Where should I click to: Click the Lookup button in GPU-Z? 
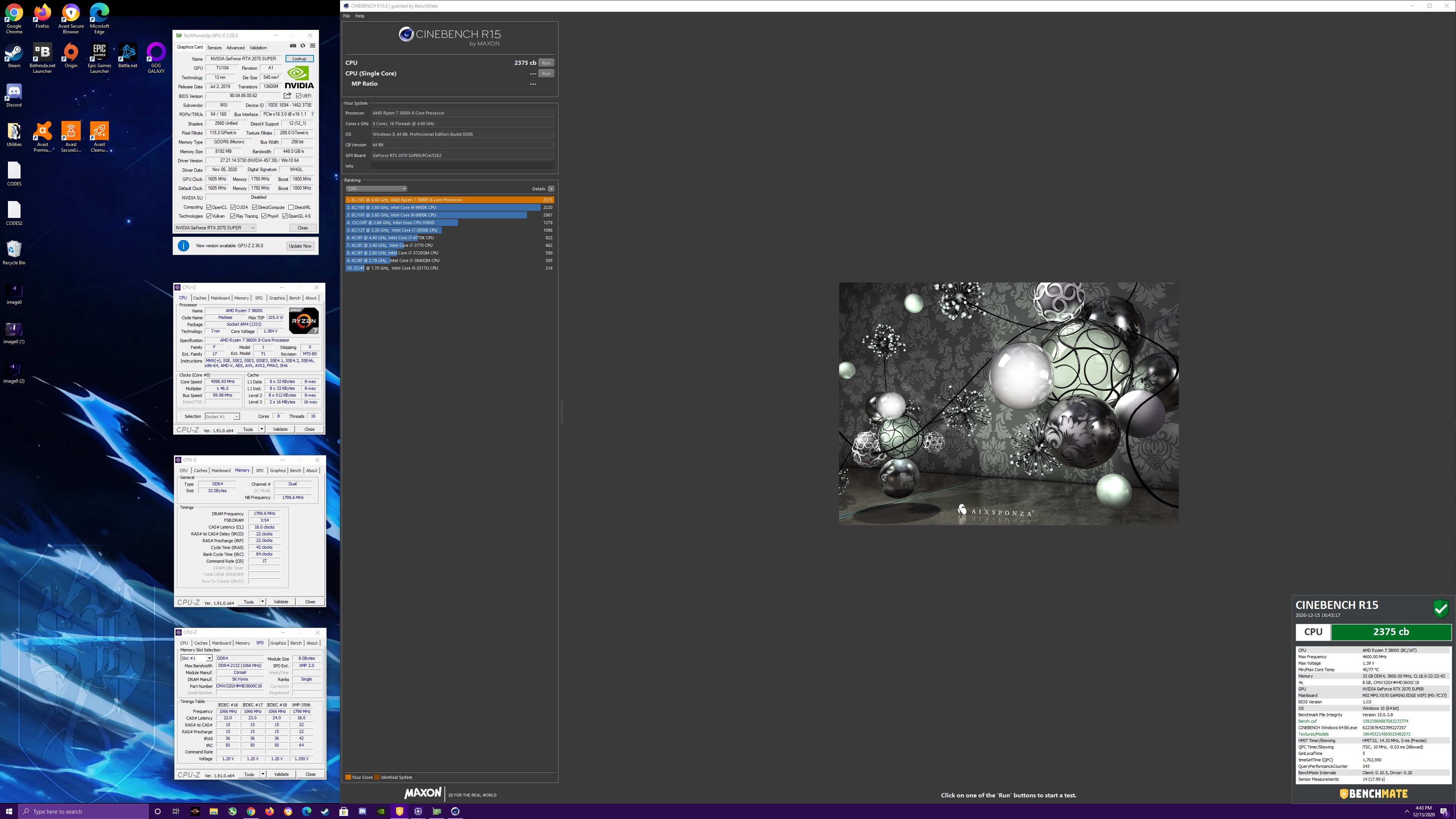[x=299, y=59]
